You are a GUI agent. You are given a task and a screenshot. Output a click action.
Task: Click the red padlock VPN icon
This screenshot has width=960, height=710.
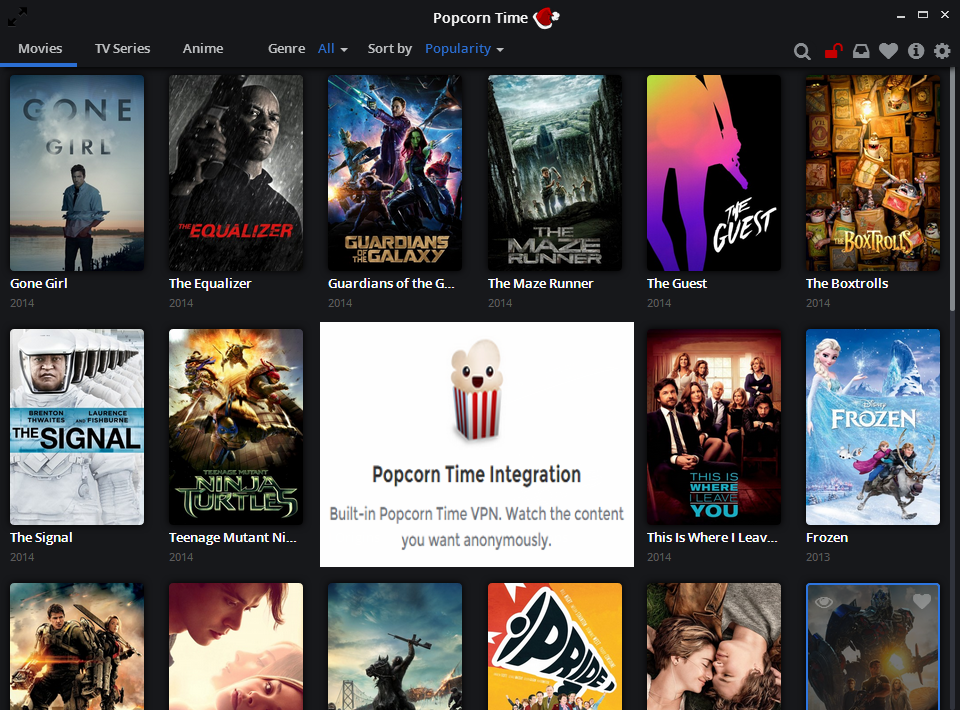point(833,51)
